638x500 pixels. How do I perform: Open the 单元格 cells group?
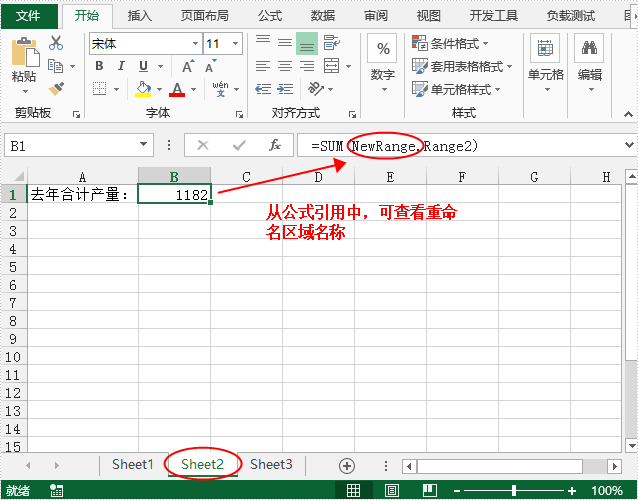click(x=545, y=63)
